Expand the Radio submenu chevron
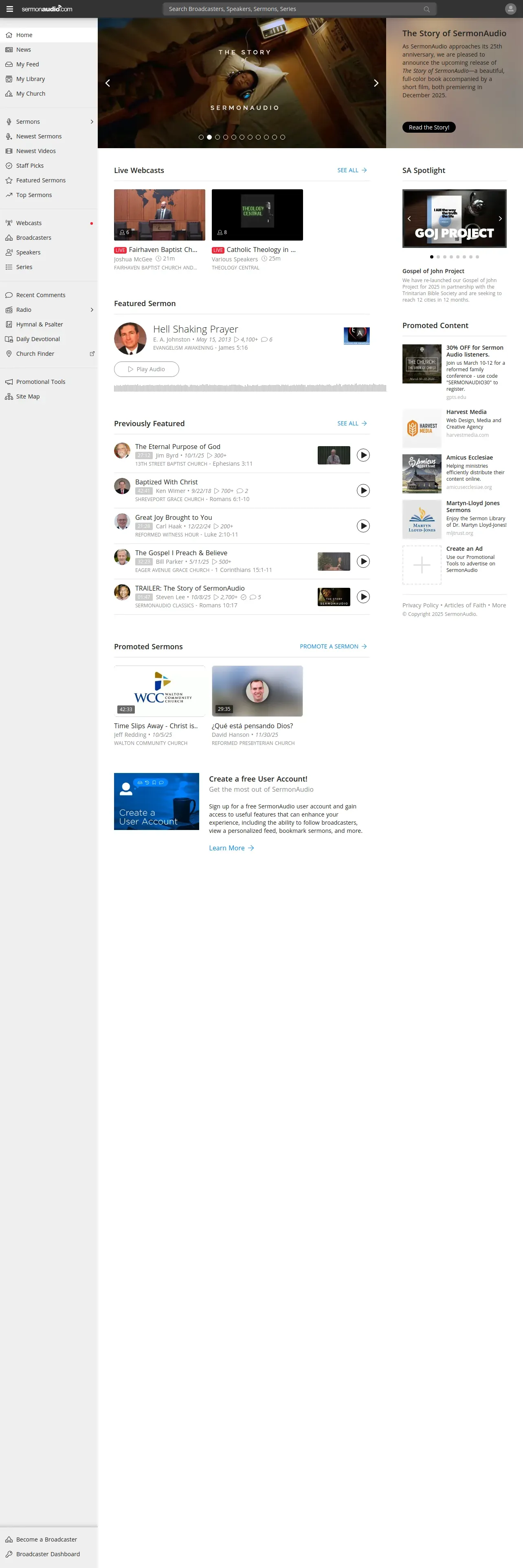523x1568 pixels. pyautogui.click(x=92, y=310)
